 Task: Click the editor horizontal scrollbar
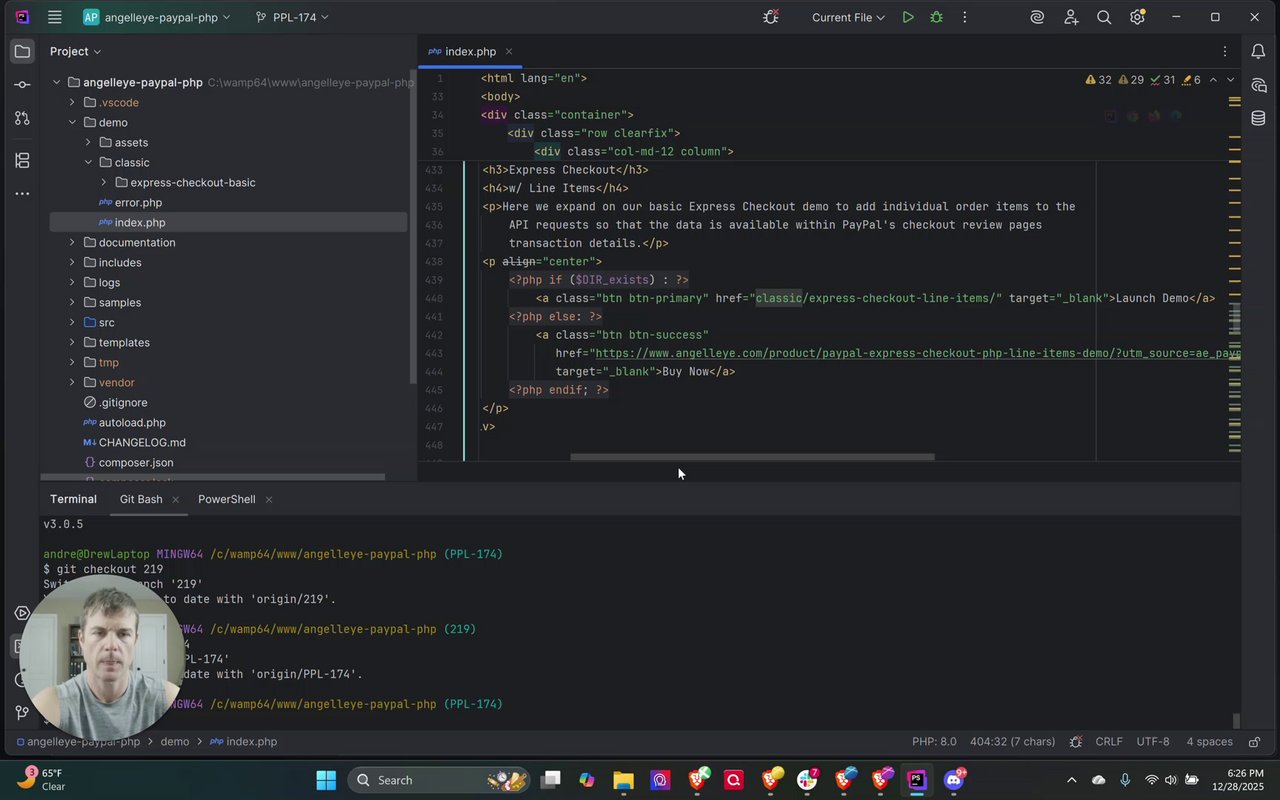(x=752, y=457)
